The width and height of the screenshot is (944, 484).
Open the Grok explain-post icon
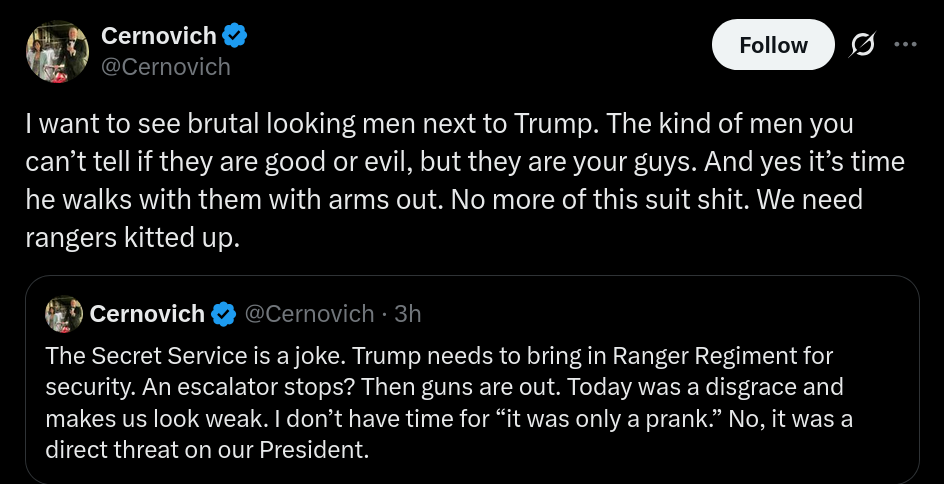click(863, 45)
